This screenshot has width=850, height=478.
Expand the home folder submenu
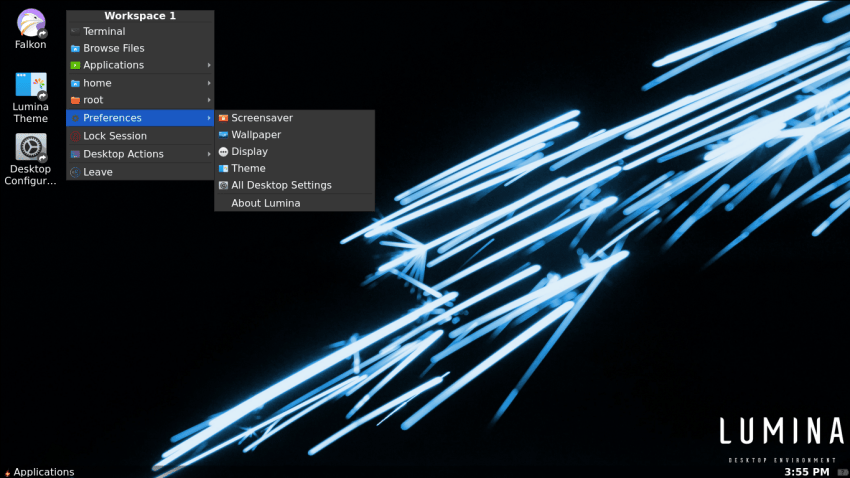tap(209, 83)
